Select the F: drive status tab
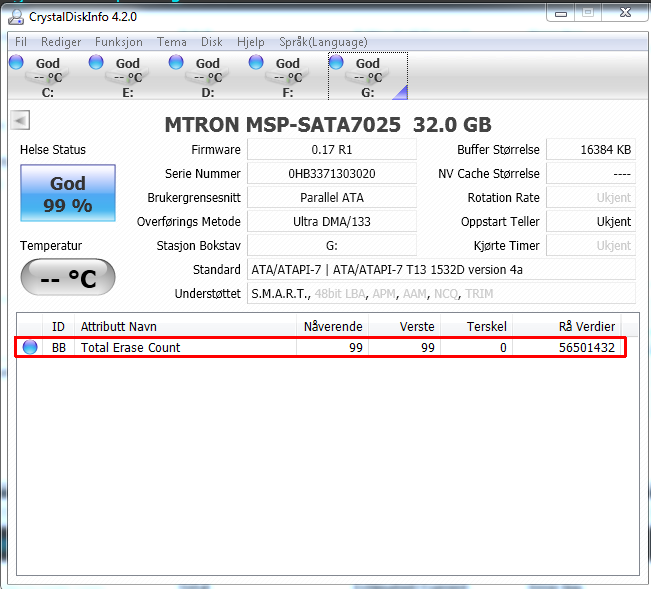Viewport: 651px width, 589px height. [x=288, y=76]
